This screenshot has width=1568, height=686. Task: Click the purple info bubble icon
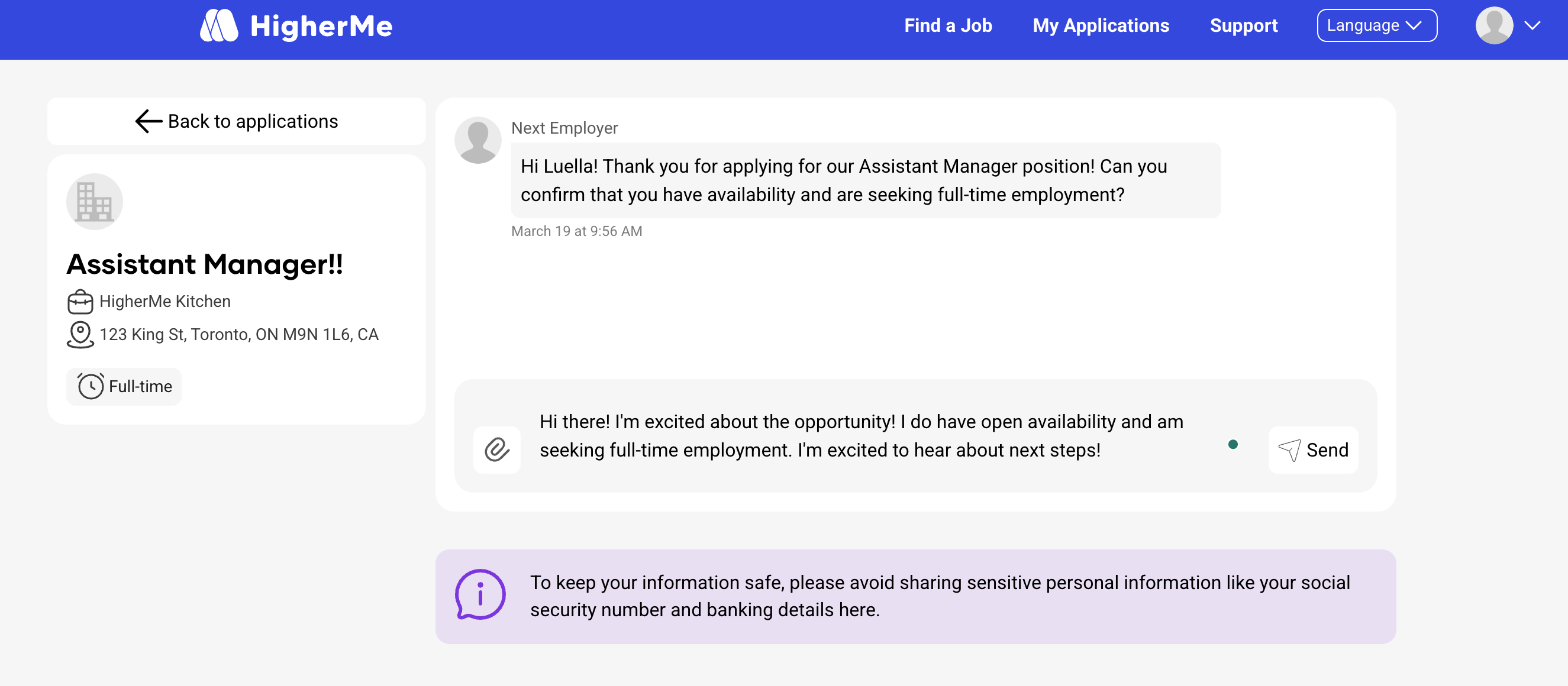[480, 595]
